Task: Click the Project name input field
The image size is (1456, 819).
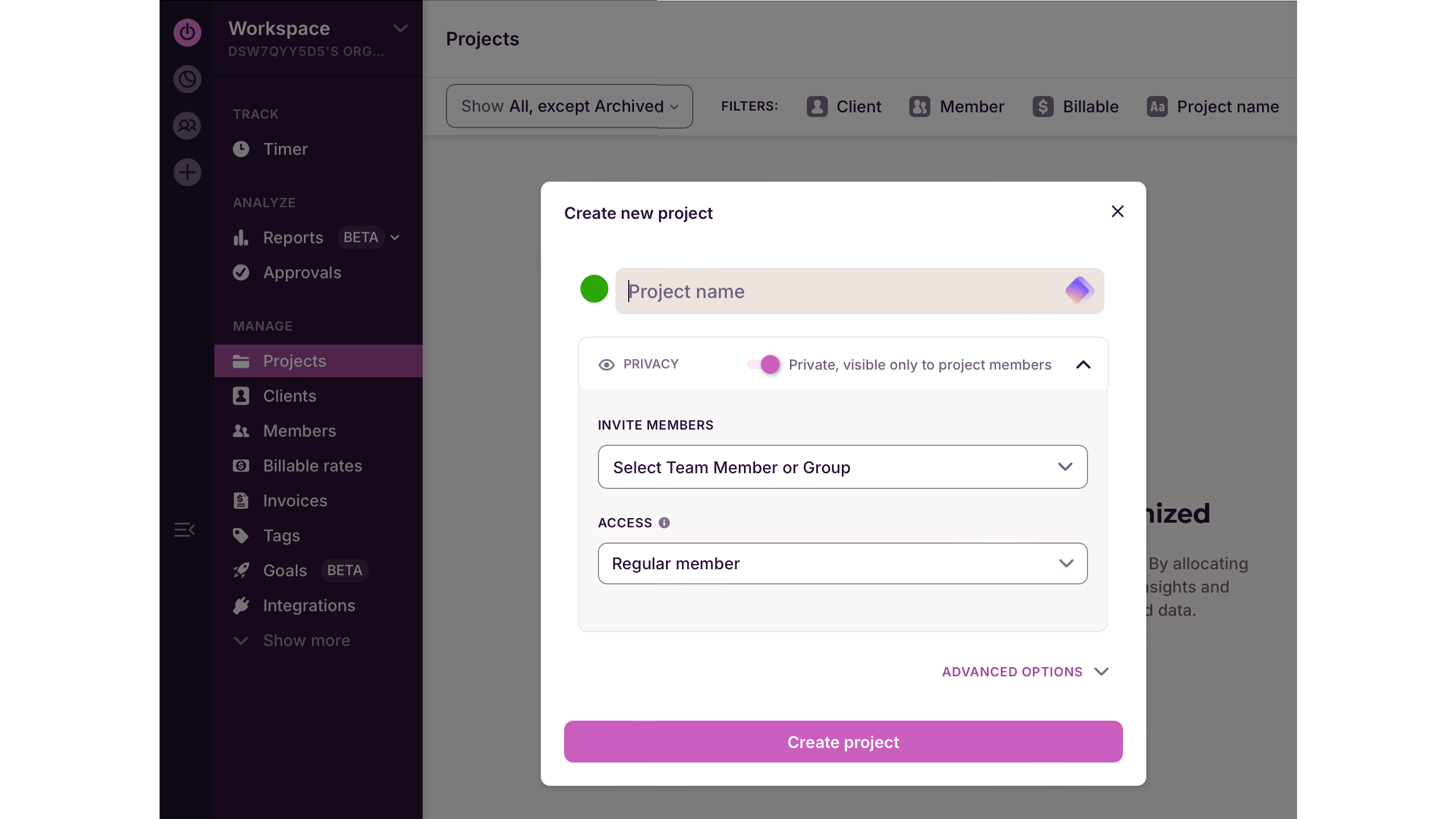Action: tap(838, 291)
